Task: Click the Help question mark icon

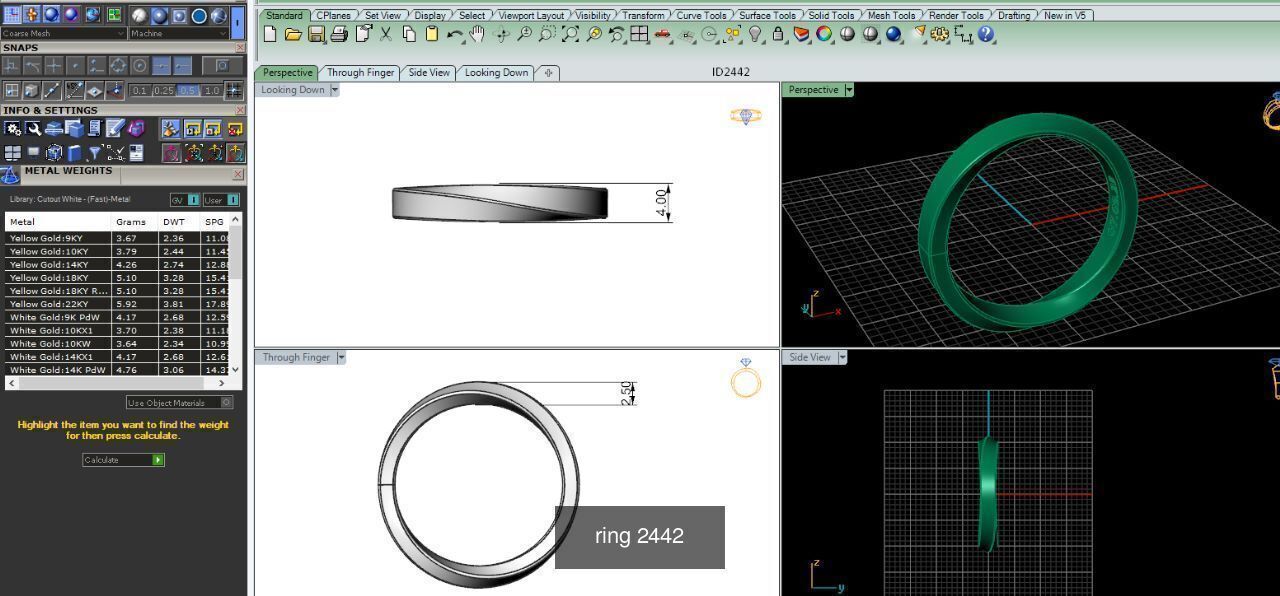Action: point(986,34)
